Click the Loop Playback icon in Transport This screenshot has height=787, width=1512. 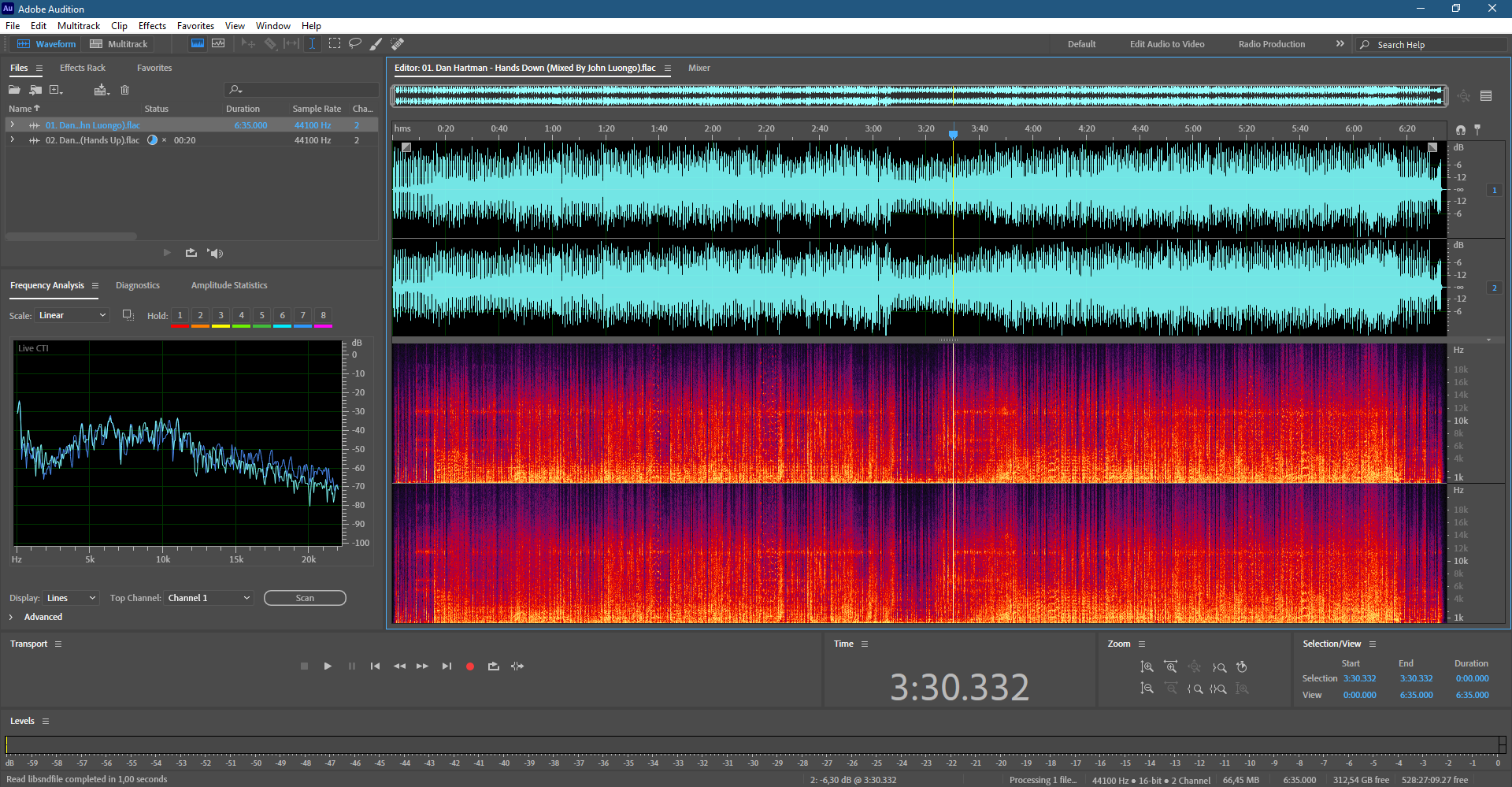coord(494,666)
